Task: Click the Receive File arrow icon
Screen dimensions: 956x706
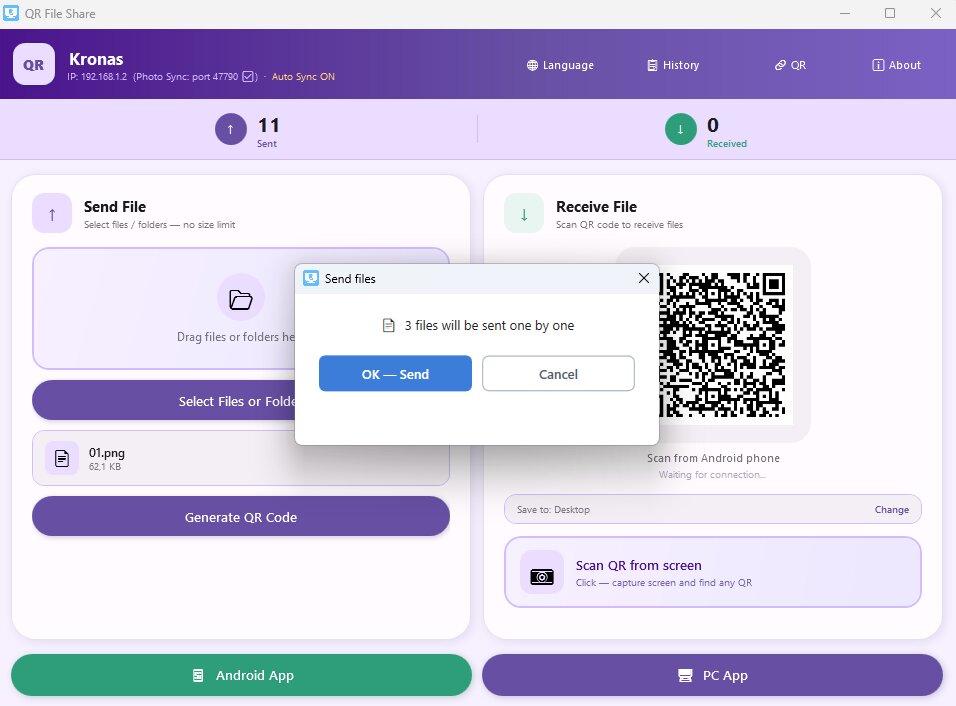Action: [x=524, y=213]
